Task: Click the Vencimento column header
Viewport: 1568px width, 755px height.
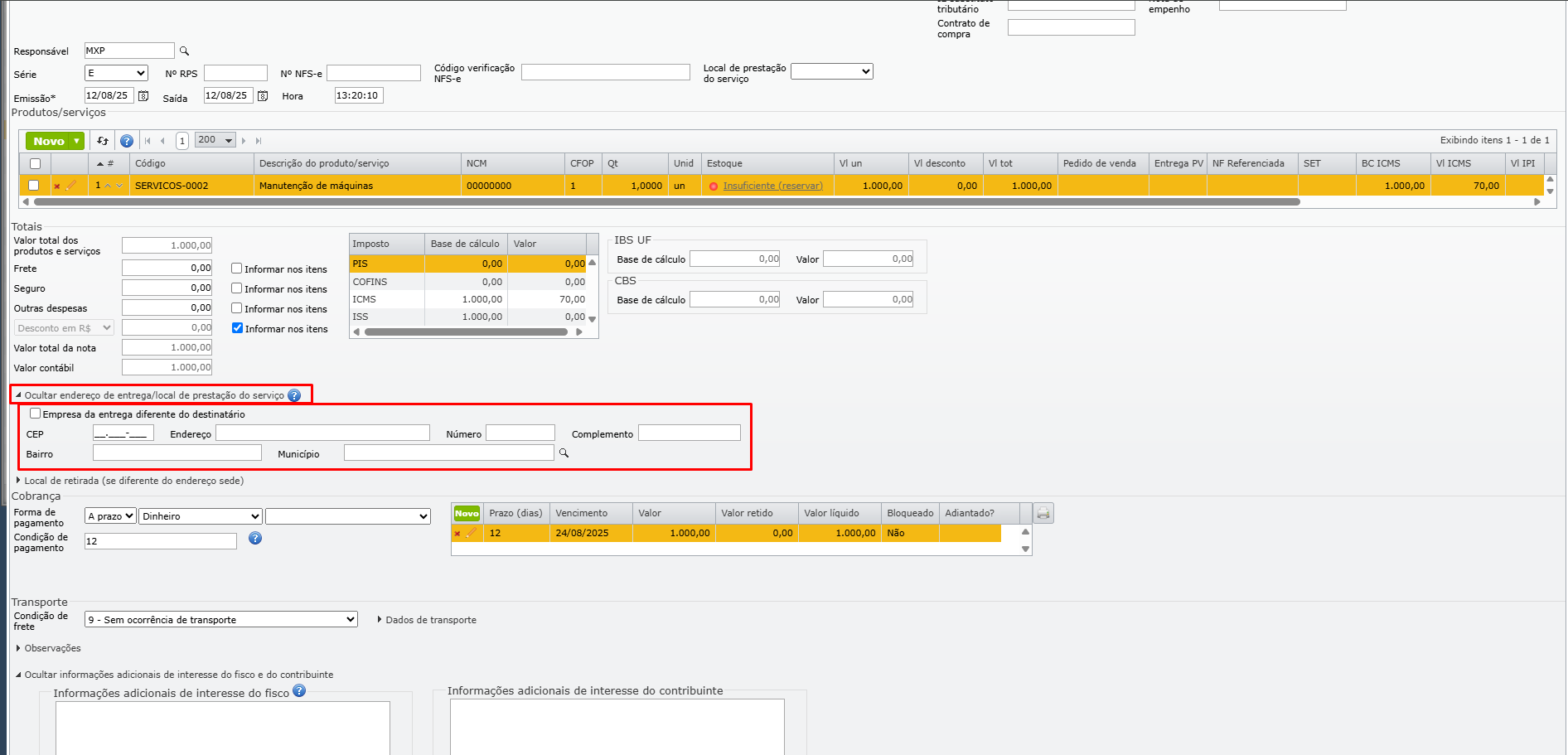Action: 591,513
